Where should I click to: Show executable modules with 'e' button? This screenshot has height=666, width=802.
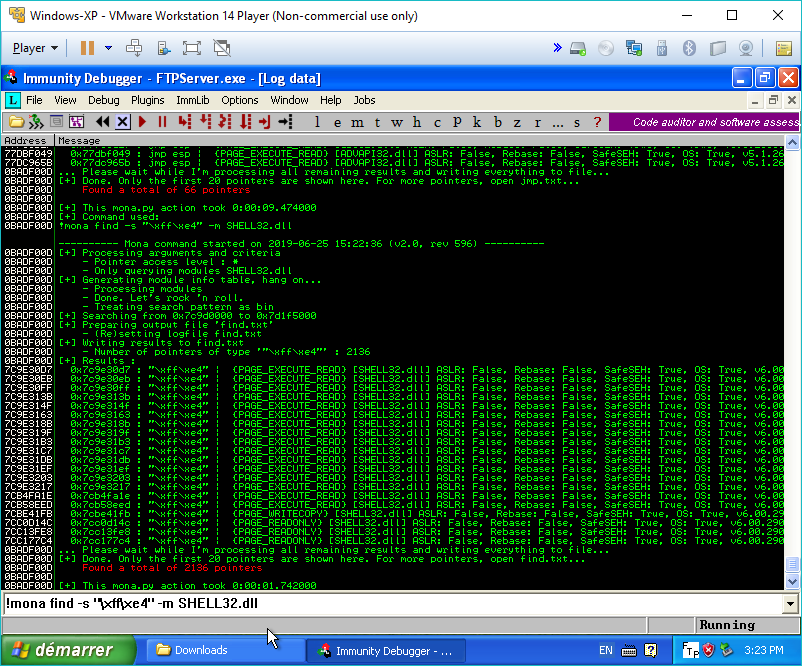point(335,122)
